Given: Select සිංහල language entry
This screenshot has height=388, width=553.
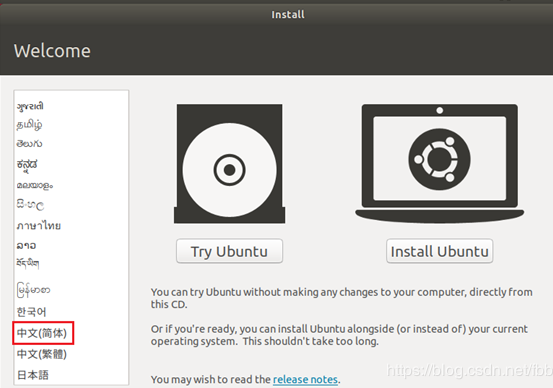Looking at the screenshot, I should (30, 205).
